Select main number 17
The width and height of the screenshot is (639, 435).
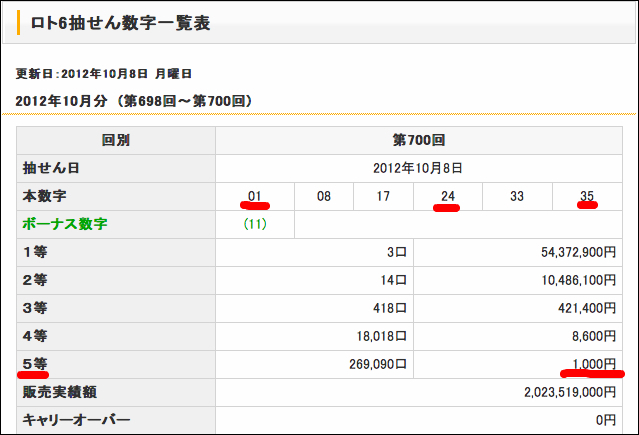383,196
